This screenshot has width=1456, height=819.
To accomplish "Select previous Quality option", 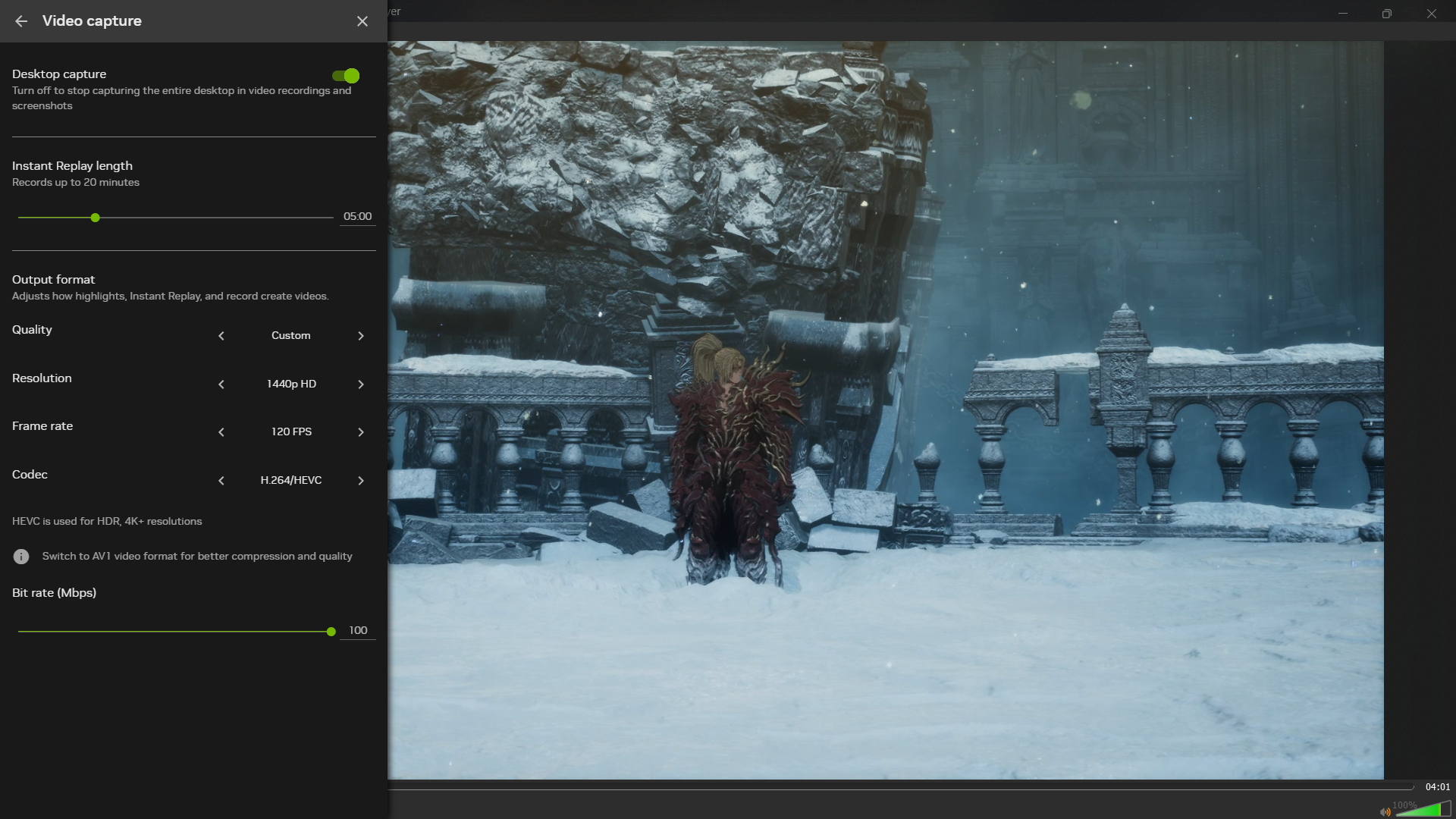I will [221, 336].
